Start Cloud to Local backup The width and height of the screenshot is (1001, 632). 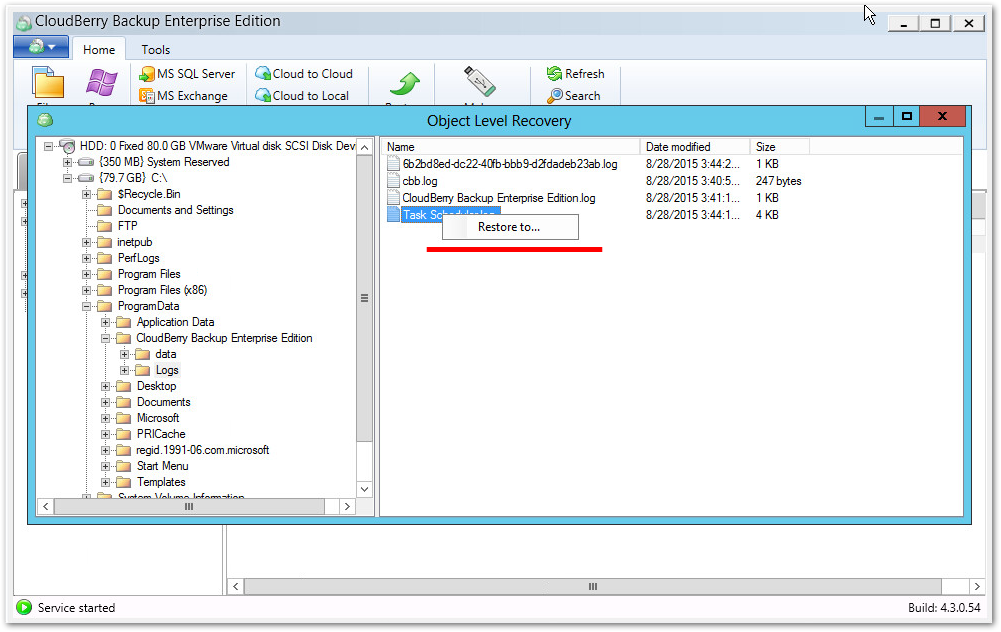click(x=302, y=96)
